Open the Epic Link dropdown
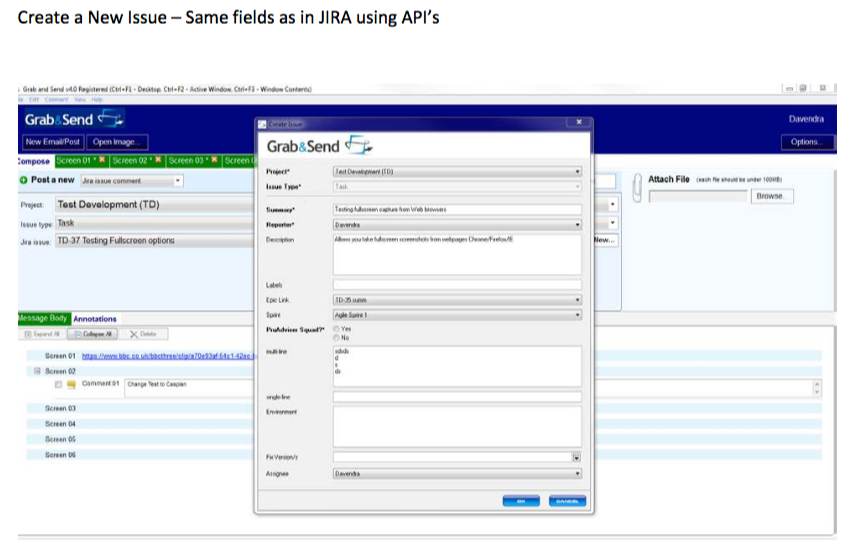 [577, 300]
